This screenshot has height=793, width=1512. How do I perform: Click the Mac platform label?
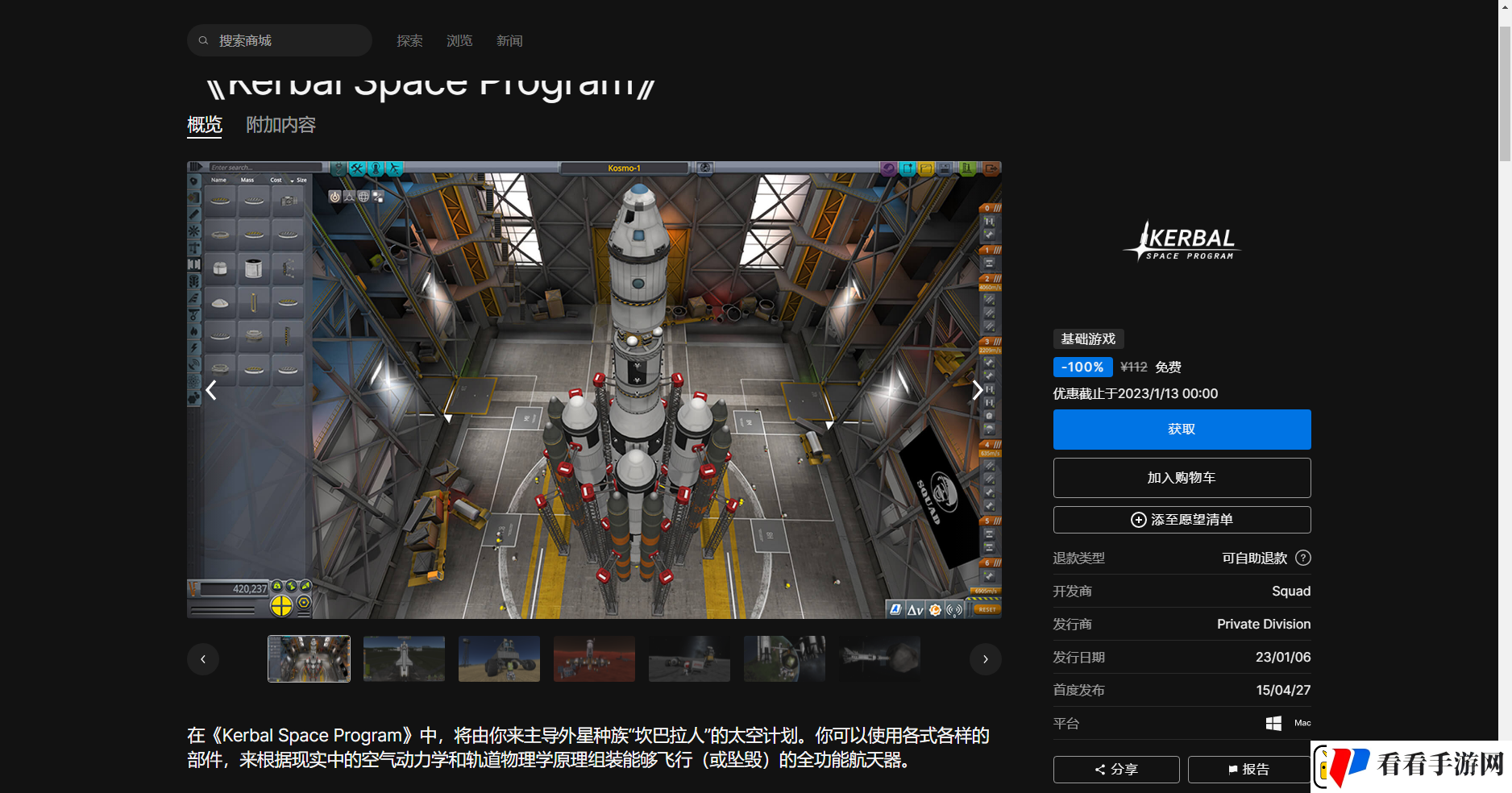(1302, 723)
